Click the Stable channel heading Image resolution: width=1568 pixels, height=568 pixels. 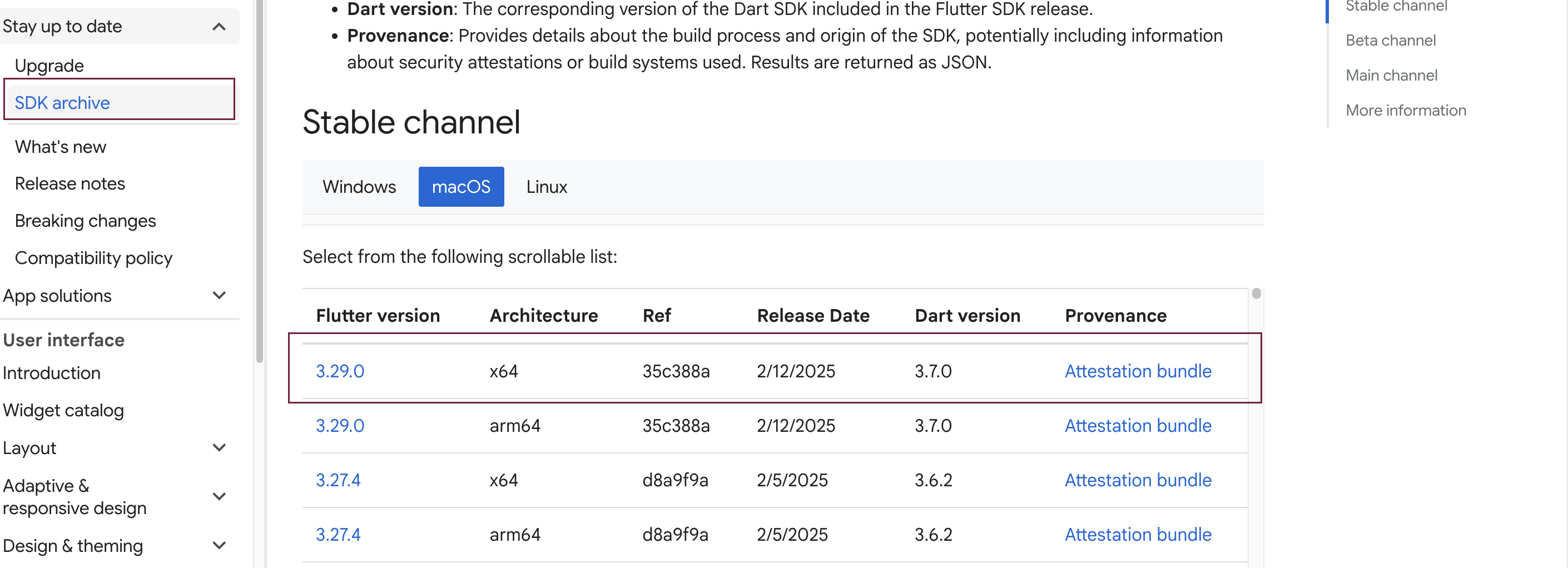tap(411, 122)
